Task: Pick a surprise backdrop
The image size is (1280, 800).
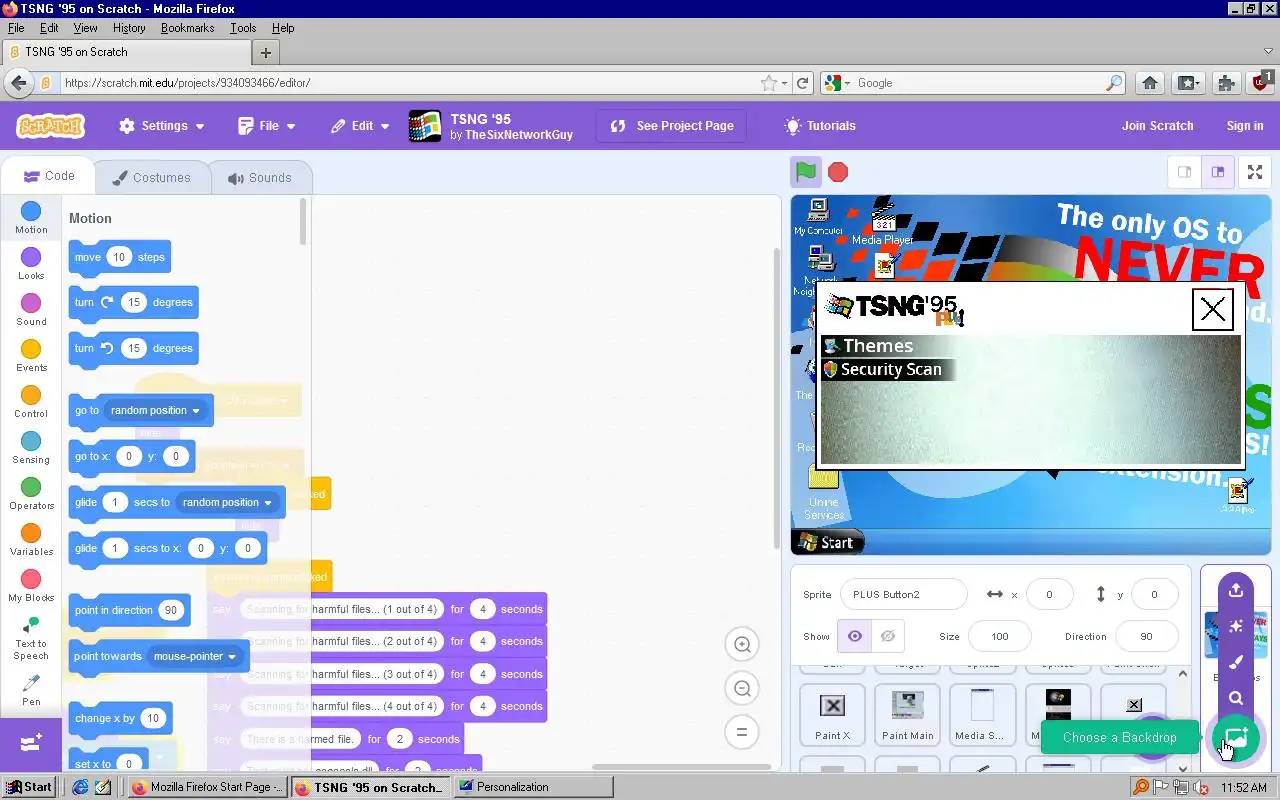Action: 1236,626
